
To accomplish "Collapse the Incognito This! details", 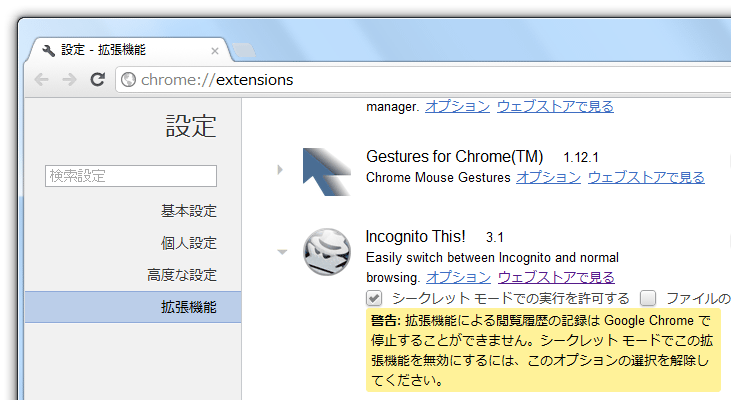I will [282, 252].
